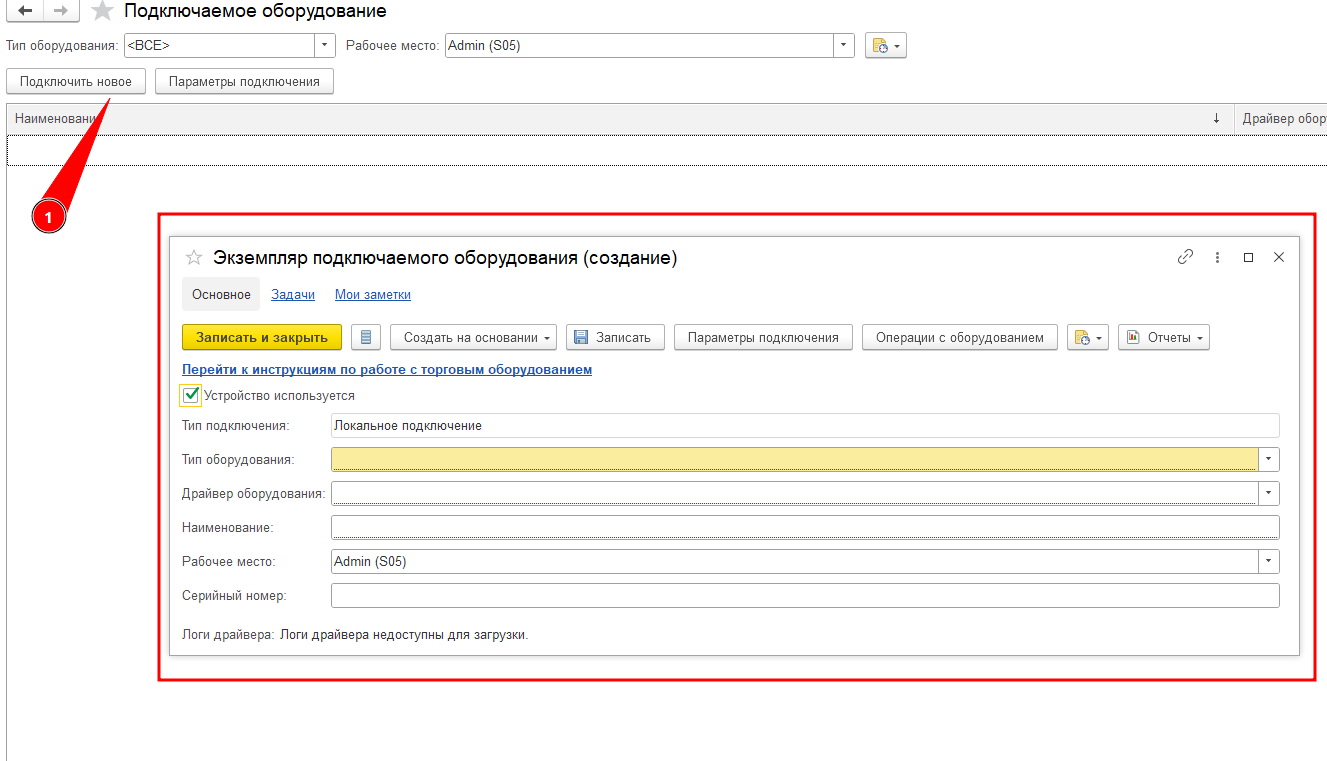Click Параметры подключения button in dialog
The width and height of the screenshot is (1327, 761).
coord(764,337)
